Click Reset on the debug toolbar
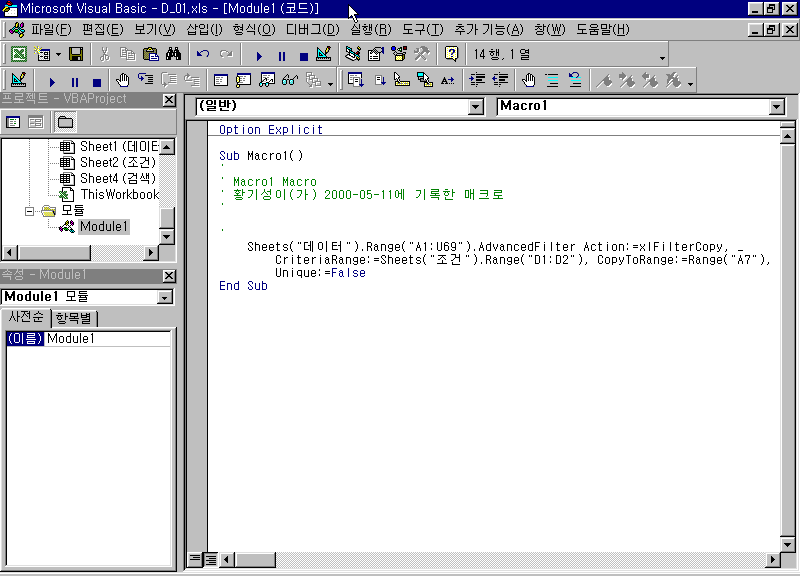 (97, 81)
